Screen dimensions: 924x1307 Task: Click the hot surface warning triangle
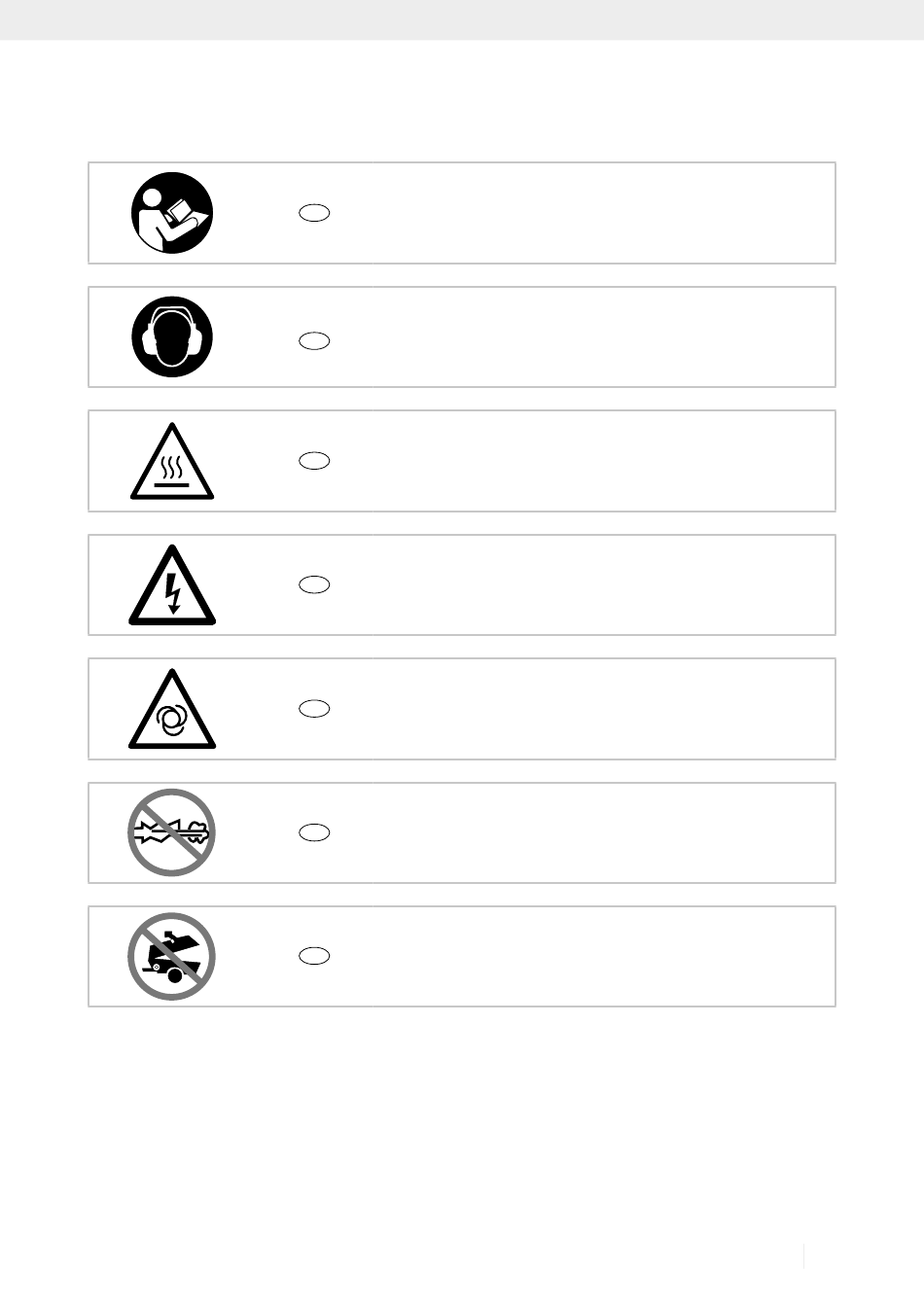[172, 465]
